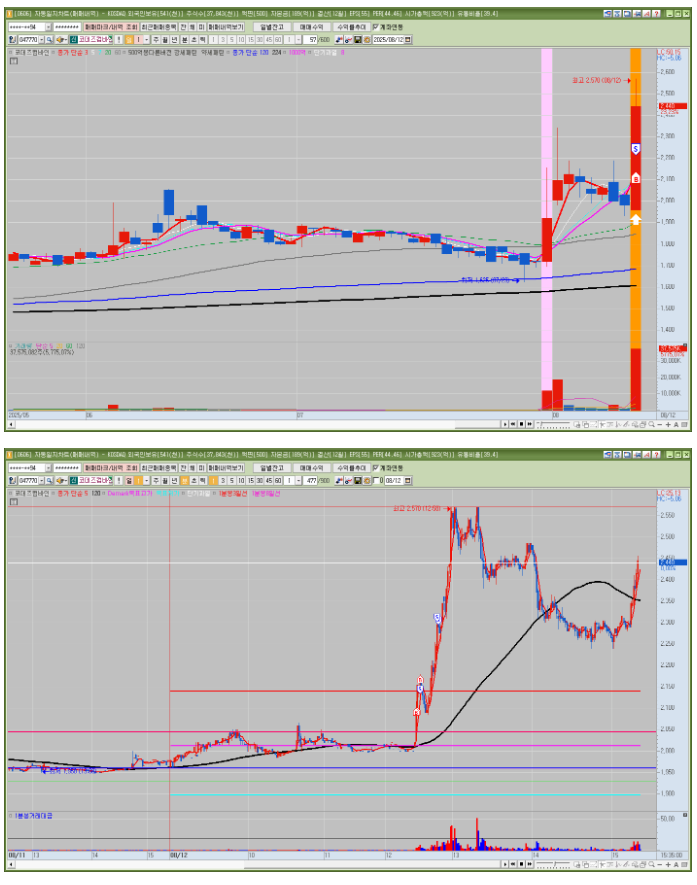Viewport: 697px width, 885px height.
Task: Open the dropdown arrow before 주 in minute chart toolbar
Action: [146, 480]
